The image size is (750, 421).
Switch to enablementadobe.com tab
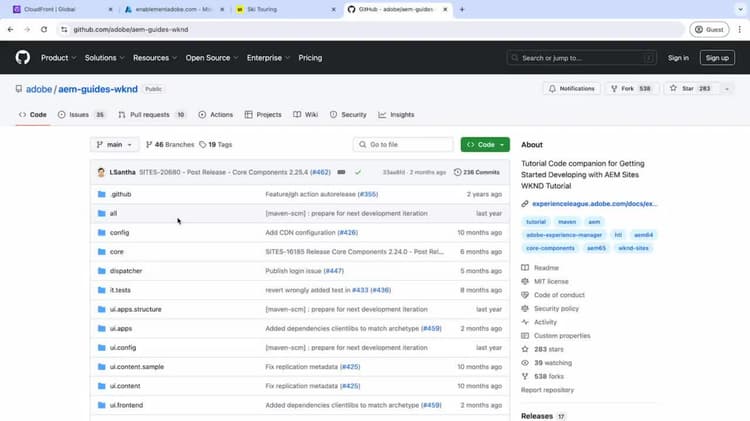[173, 9]
